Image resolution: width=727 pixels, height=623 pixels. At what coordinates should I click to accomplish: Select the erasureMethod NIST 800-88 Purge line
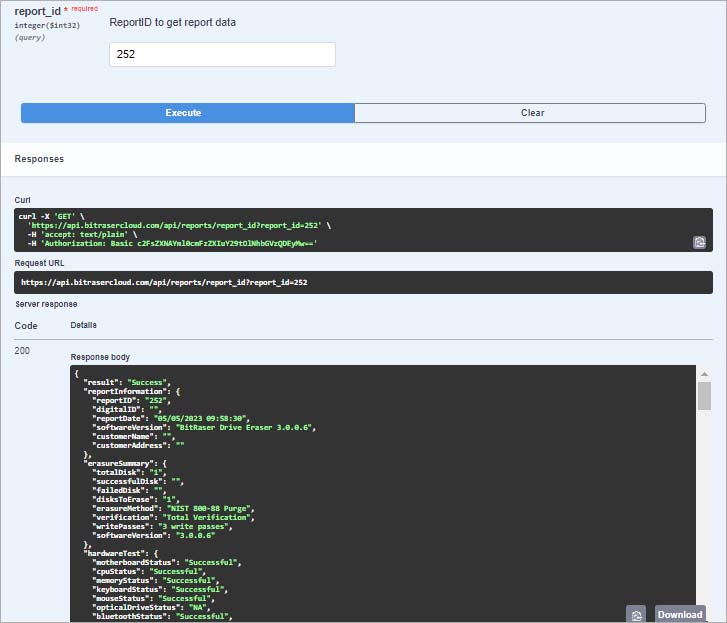[173, 508]
